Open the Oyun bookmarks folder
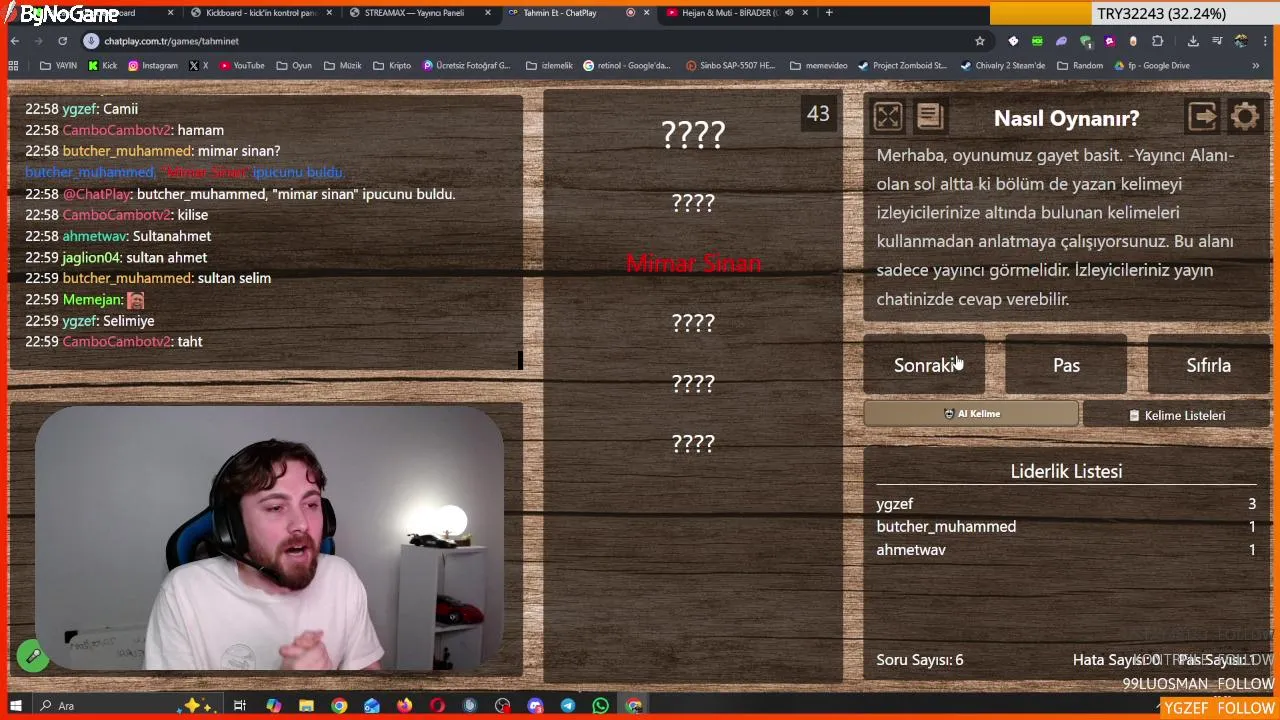Viewport: 1280px width, 720px height. (294, 66)
